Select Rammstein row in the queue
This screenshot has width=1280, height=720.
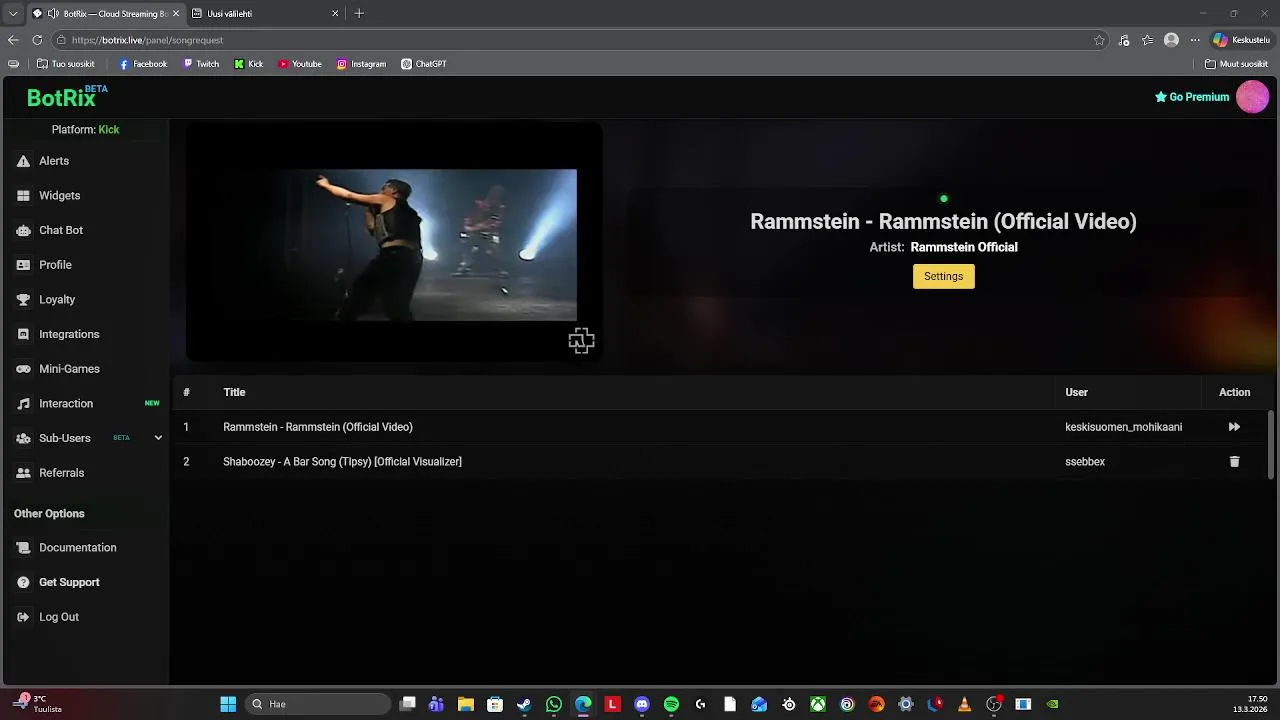point(720,427)
